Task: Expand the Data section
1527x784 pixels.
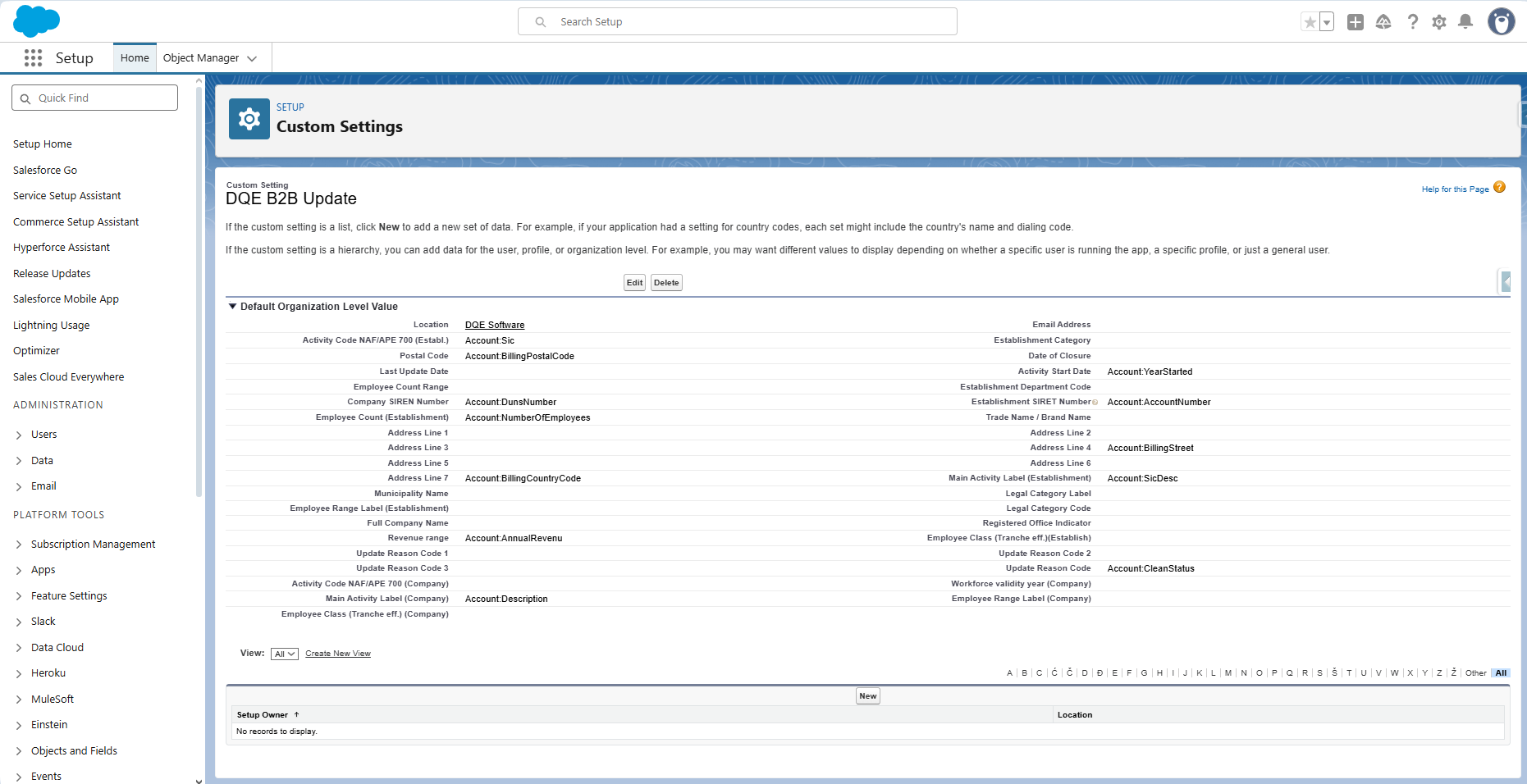Action: coord(19,461)
